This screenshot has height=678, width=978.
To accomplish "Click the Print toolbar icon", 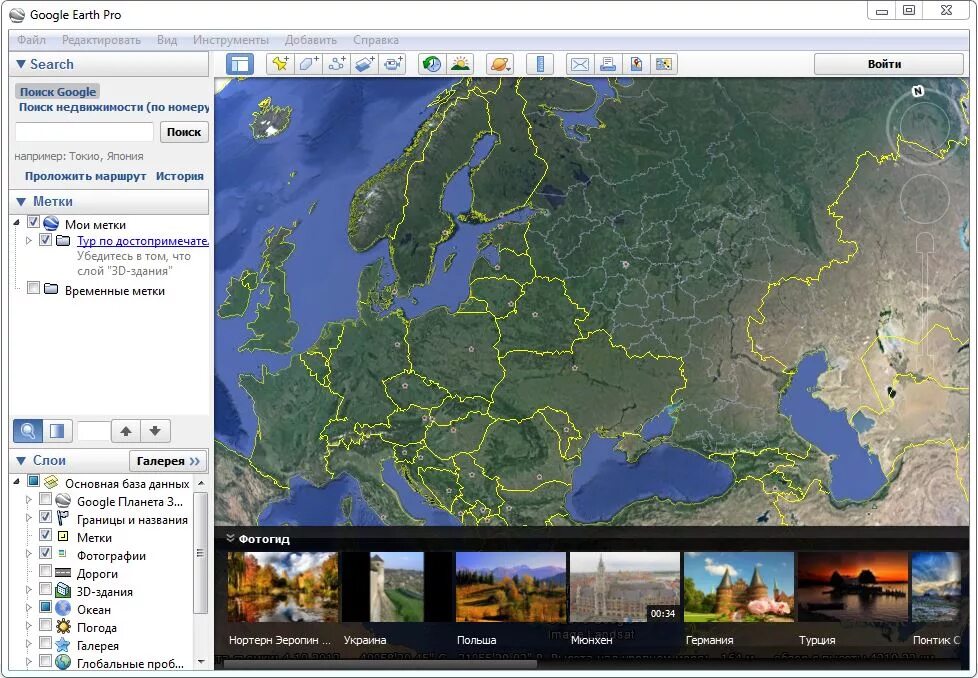I will (608, 64).
